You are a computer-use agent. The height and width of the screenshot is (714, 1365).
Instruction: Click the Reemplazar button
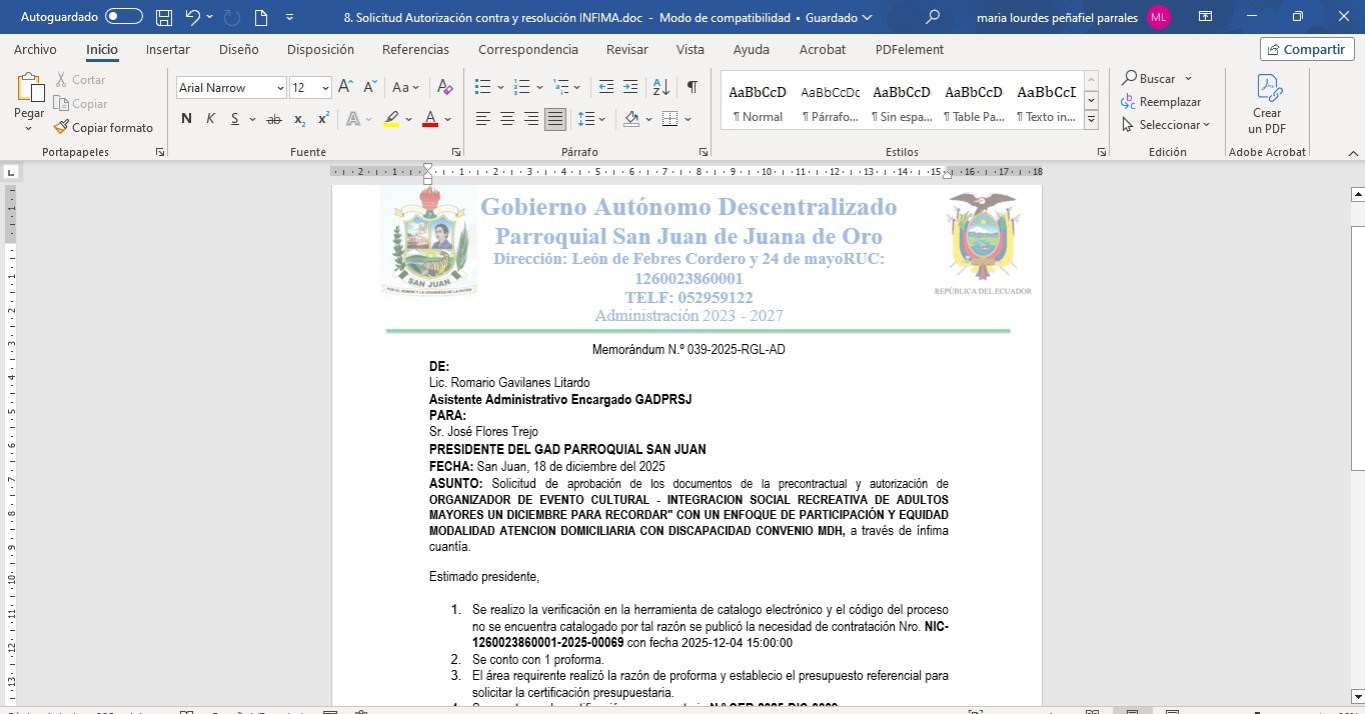click(1160, 102)
